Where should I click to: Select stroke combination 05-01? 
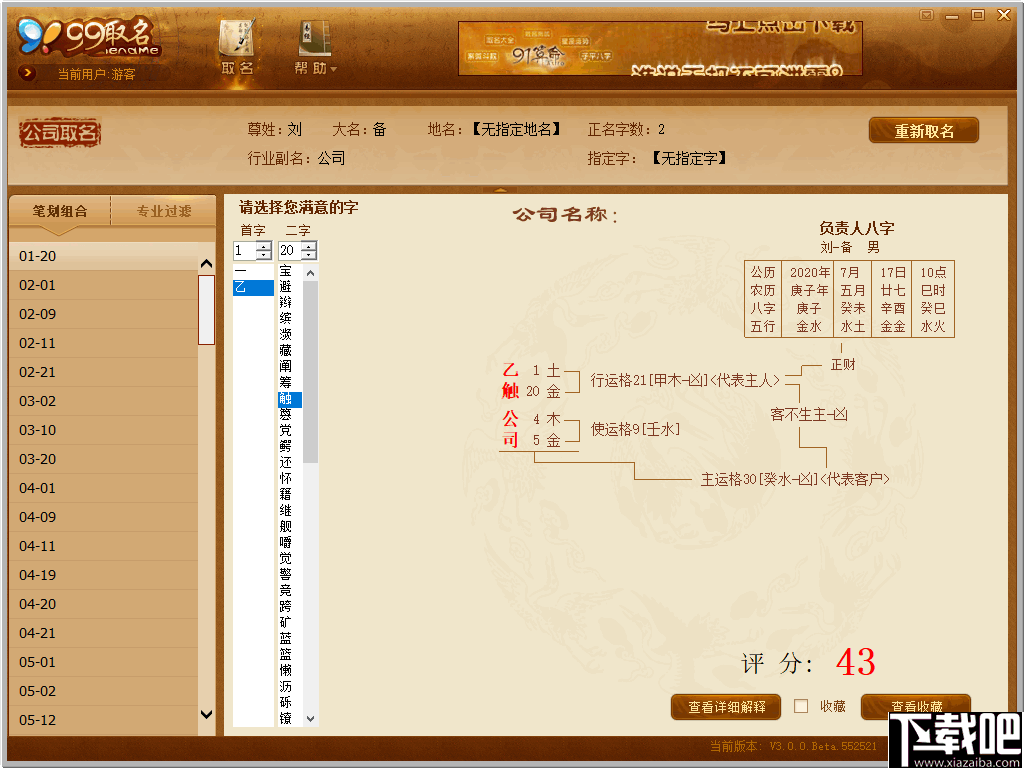point(103,662)
